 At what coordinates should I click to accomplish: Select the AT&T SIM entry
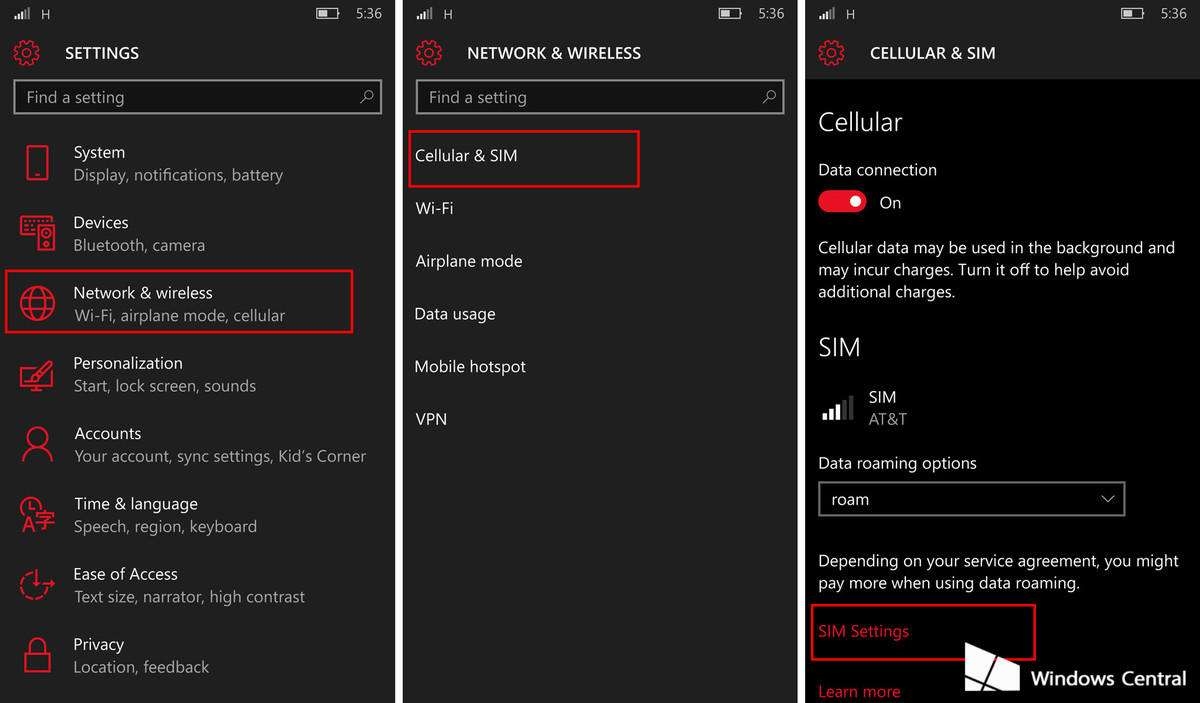tap(885, 408)
